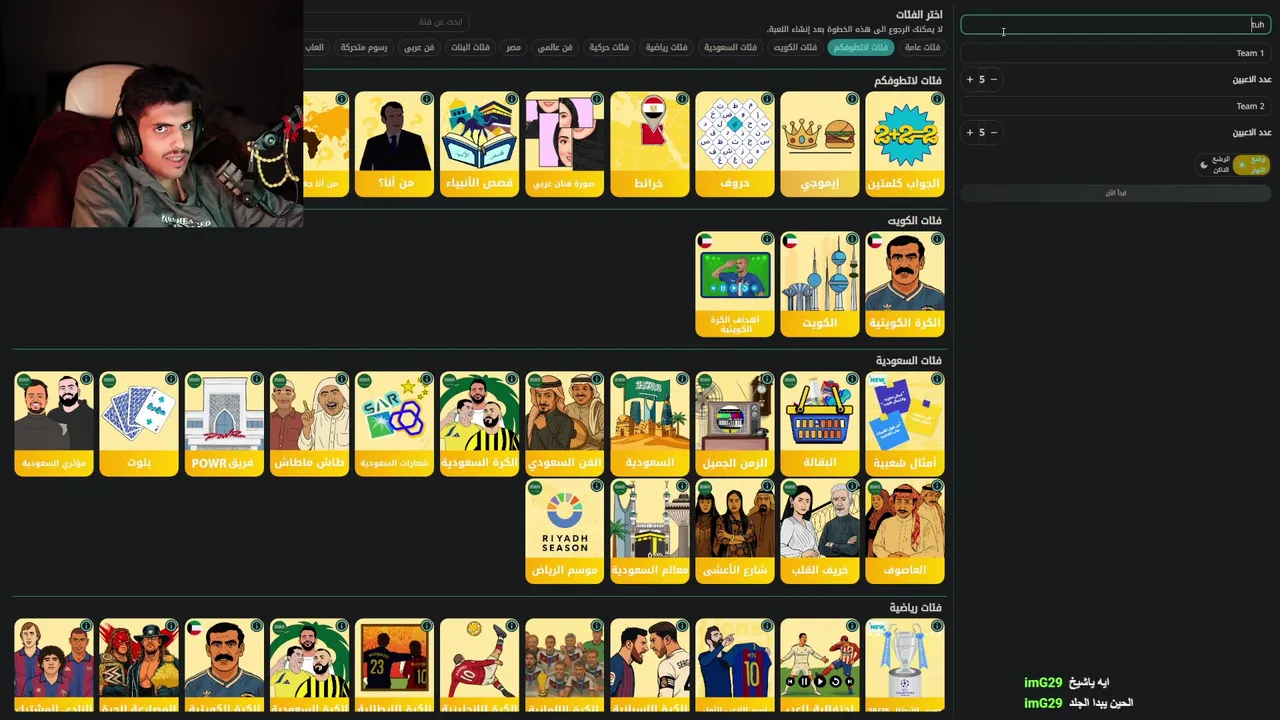Open info icon on بلوت card
The width and height of the screenshot is (1280, 720).
pyautogui.click(x=172, y=379)
